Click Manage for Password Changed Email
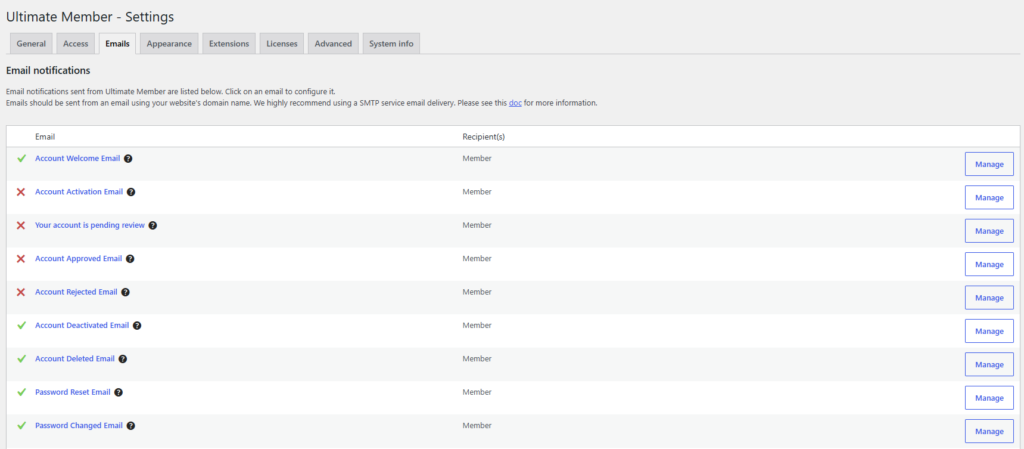Screen dimensions: 1024x449 click(989, 431)
